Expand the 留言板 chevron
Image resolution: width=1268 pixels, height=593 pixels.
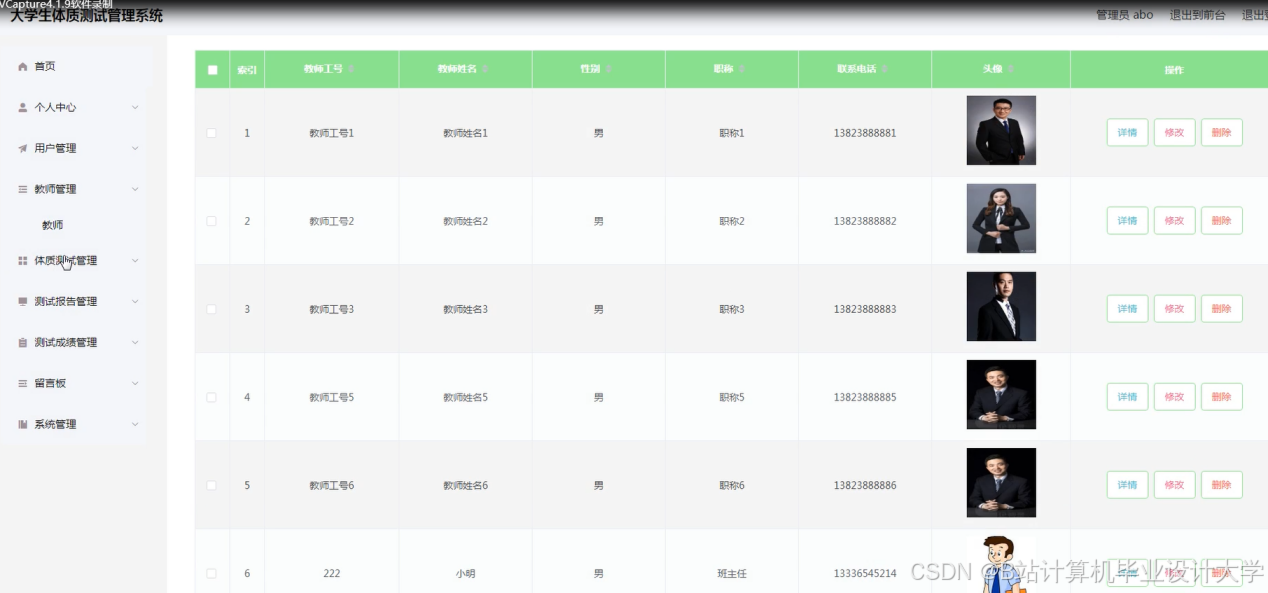click(x=135, y=383)
